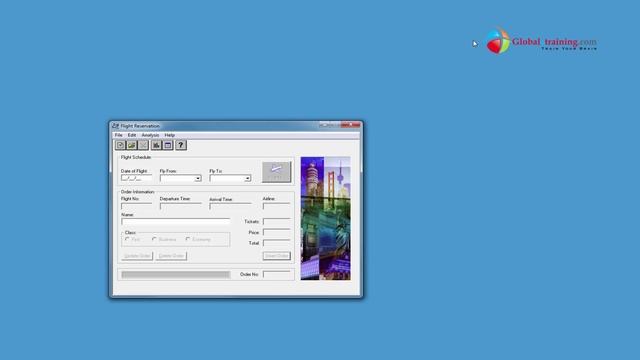Screen dimensions: 640x360
Task: Click the Tickets field
Action: click(276, 222)
